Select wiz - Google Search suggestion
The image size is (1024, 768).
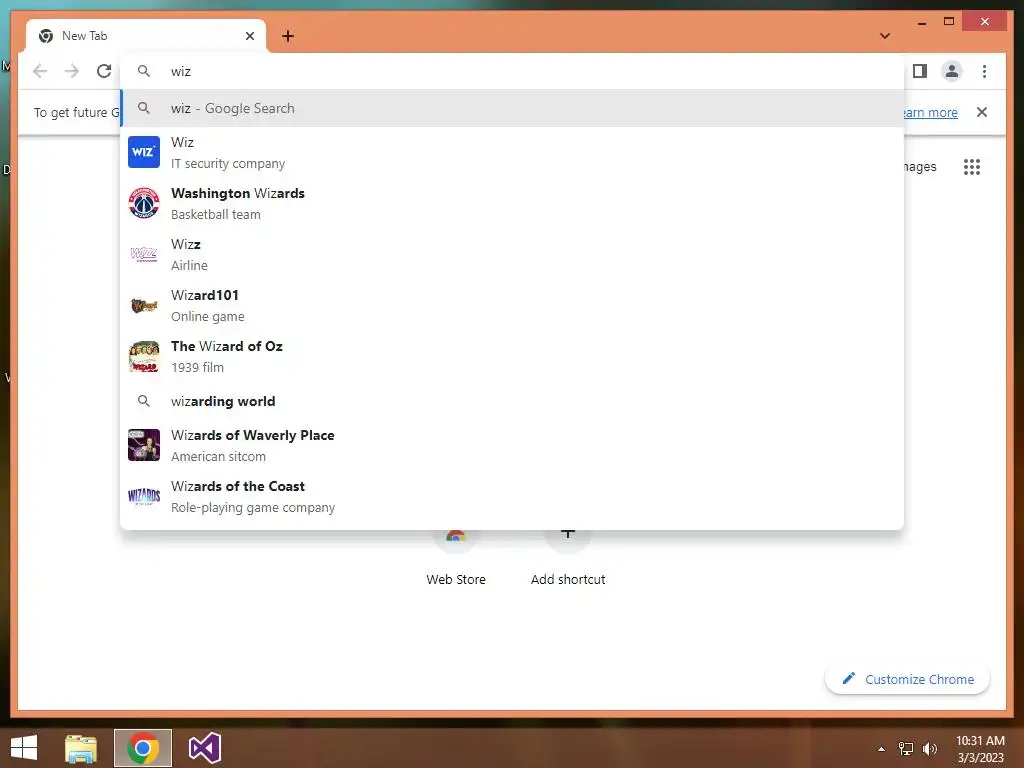[513, 108]
